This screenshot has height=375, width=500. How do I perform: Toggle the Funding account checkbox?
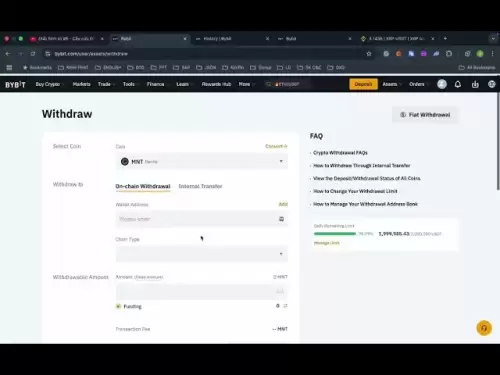point(118,306)
